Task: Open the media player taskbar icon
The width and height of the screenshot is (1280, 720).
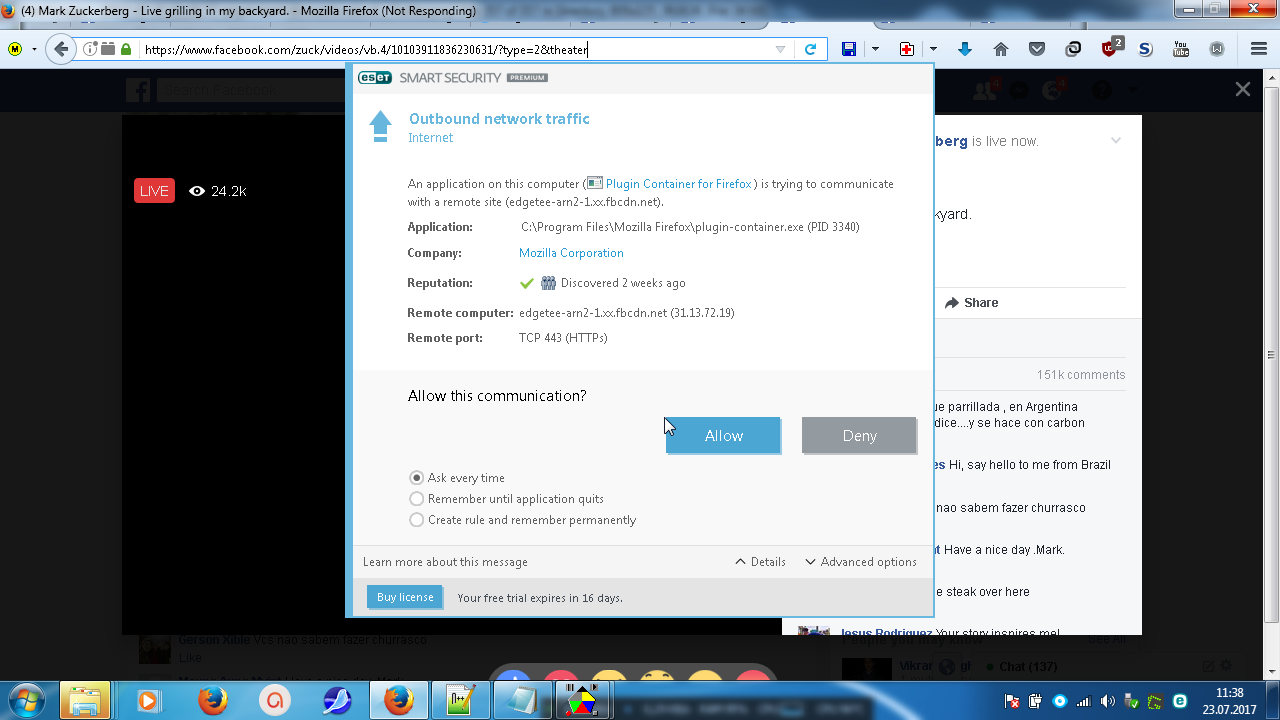Action: point(147,701)
